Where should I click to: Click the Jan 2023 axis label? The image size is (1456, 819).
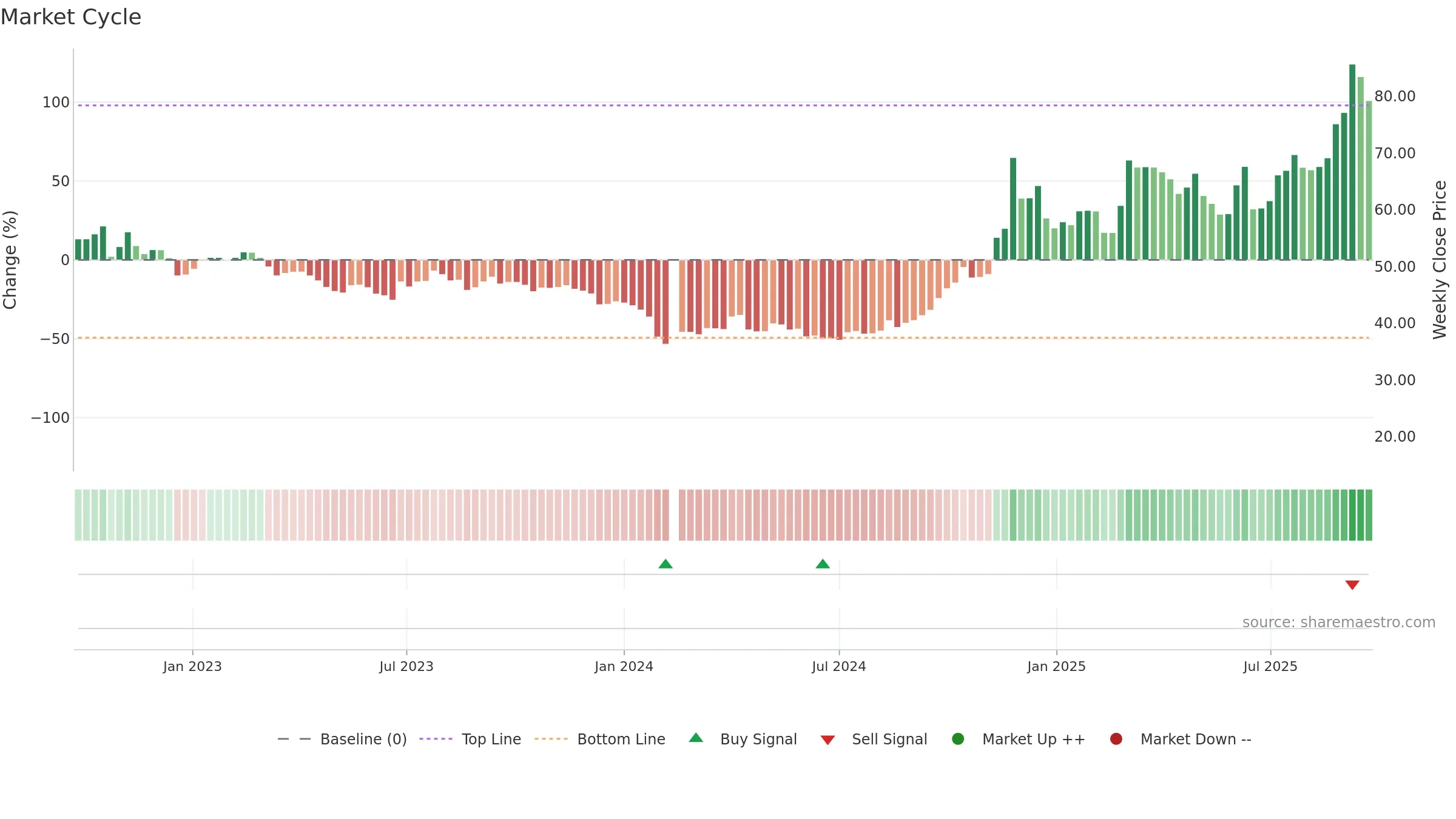tap(192, 667)
